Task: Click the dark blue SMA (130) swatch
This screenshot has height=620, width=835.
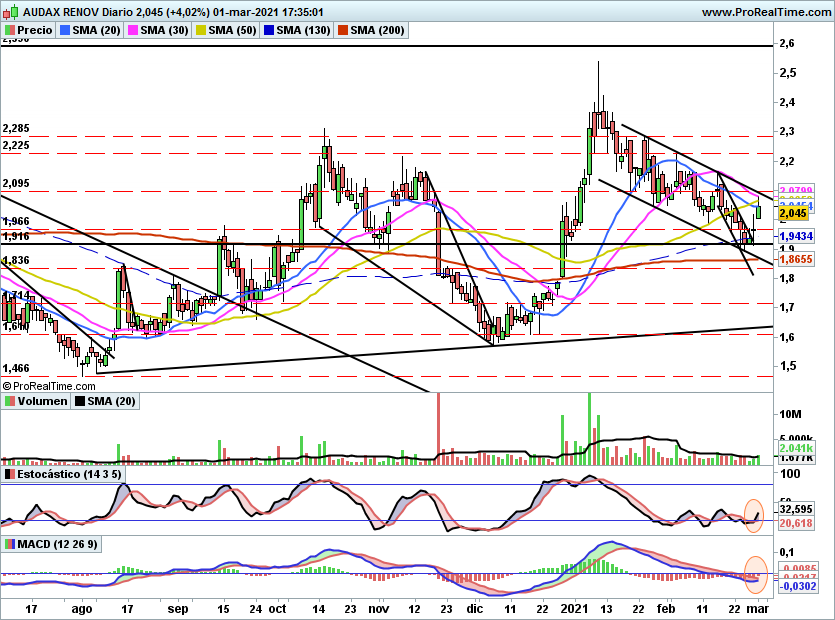Action: pyautogui.click(x=269, y=30)
